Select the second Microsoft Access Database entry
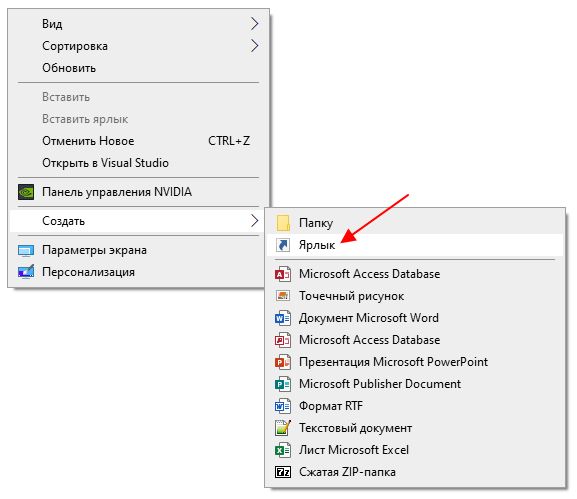Image resolution: width=577 pixels, height=499 pixels. tap(415, 340)
